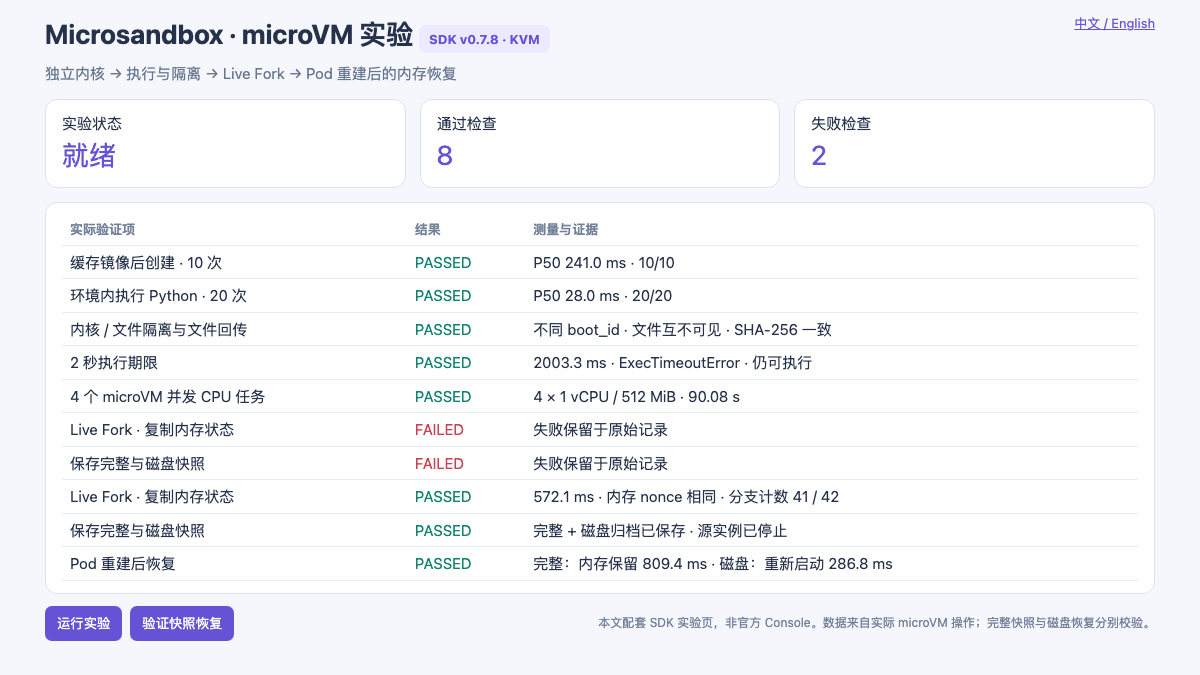Viewport: 1200px width, 675px height.
Task: Click the 就绪 status value
Action: (x=89, y=155)
